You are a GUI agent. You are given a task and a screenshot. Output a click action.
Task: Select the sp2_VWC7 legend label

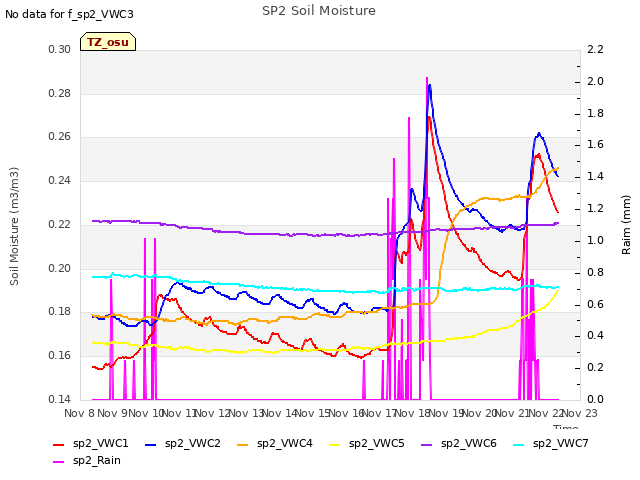coord(560,444)
